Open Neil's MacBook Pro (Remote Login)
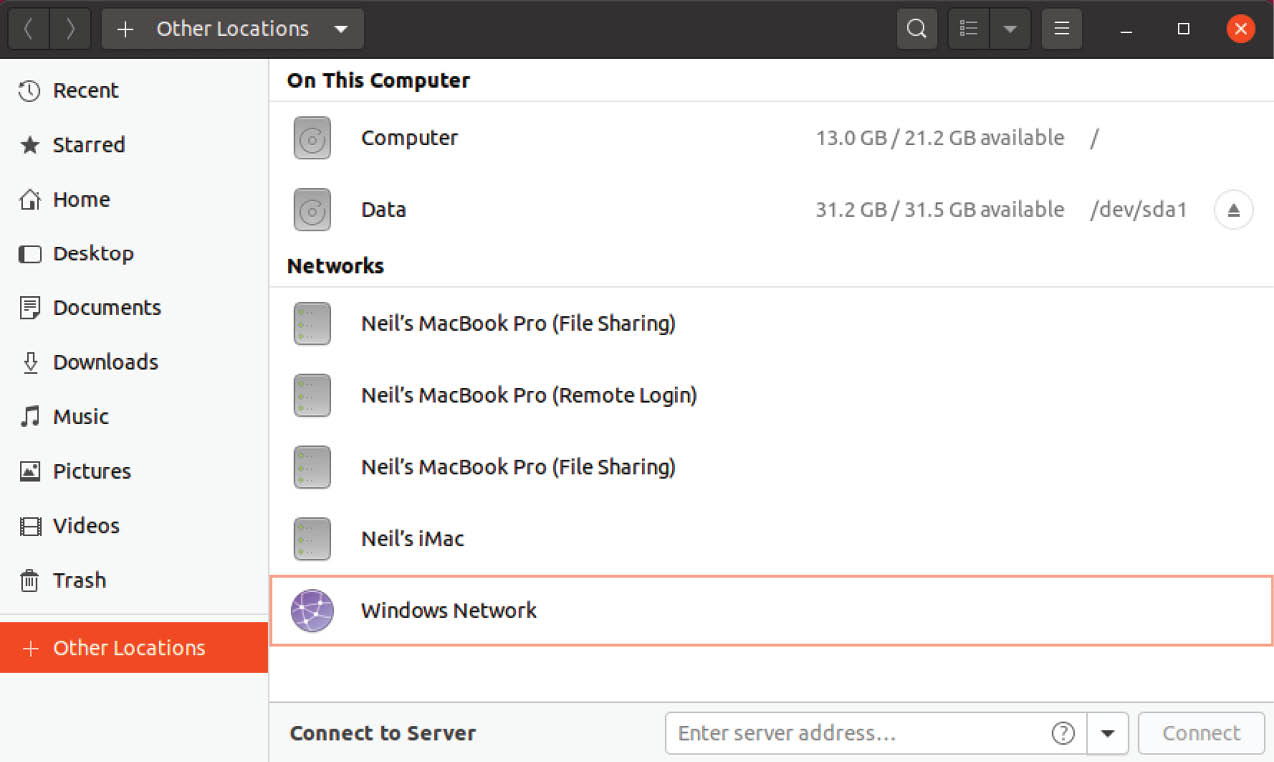The height and width of the screenshot is (762, 1274). click(528, 395)
